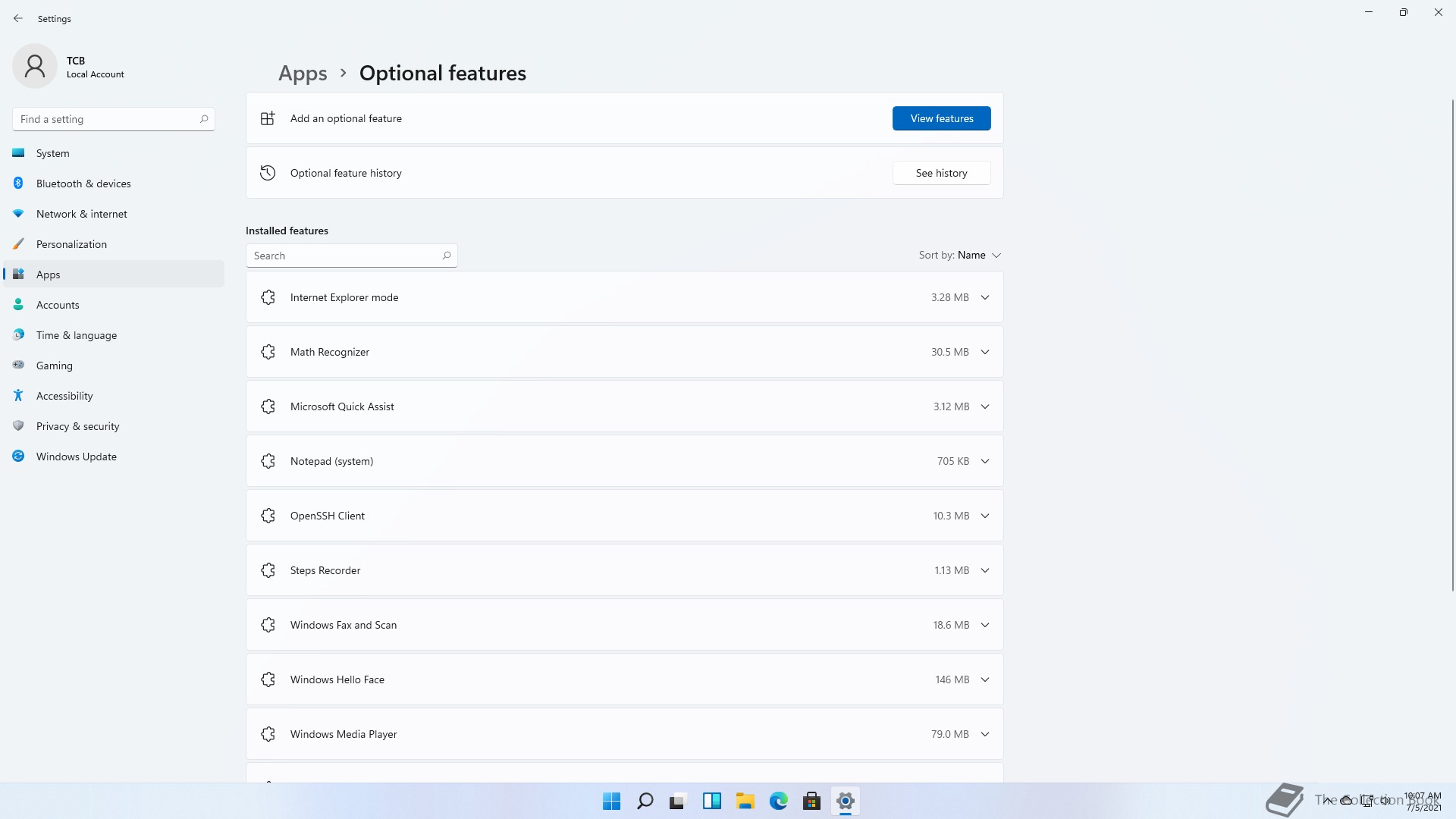Viewport: 1456px width, 819px height.
Task: Expand Internet Explorer mode details
Action: point(985,297)
